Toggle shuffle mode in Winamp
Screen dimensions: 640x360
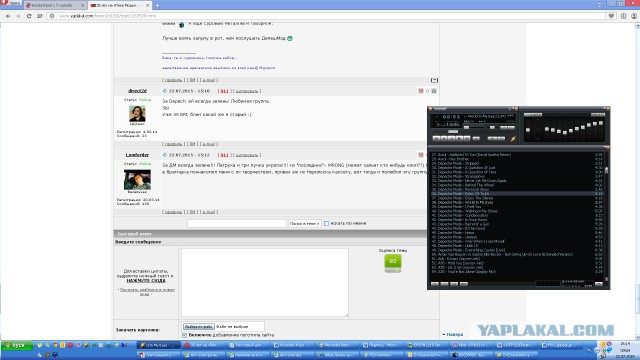(493, 138)
